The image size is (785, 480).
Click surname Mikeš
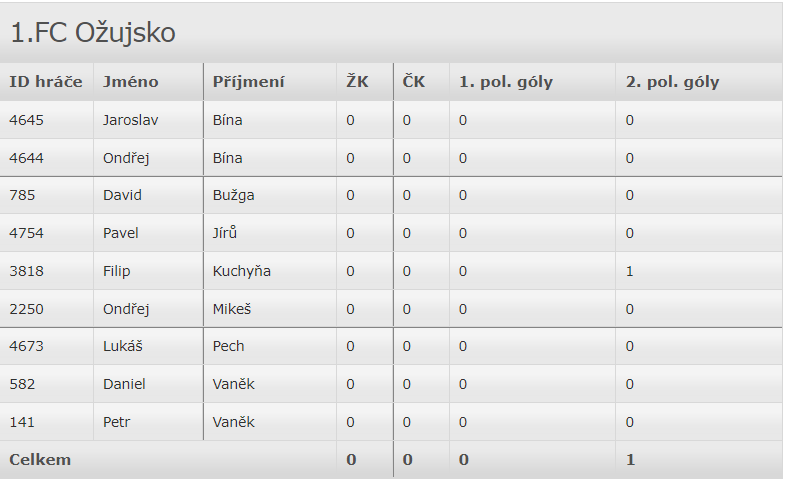[x=232, y=309]
